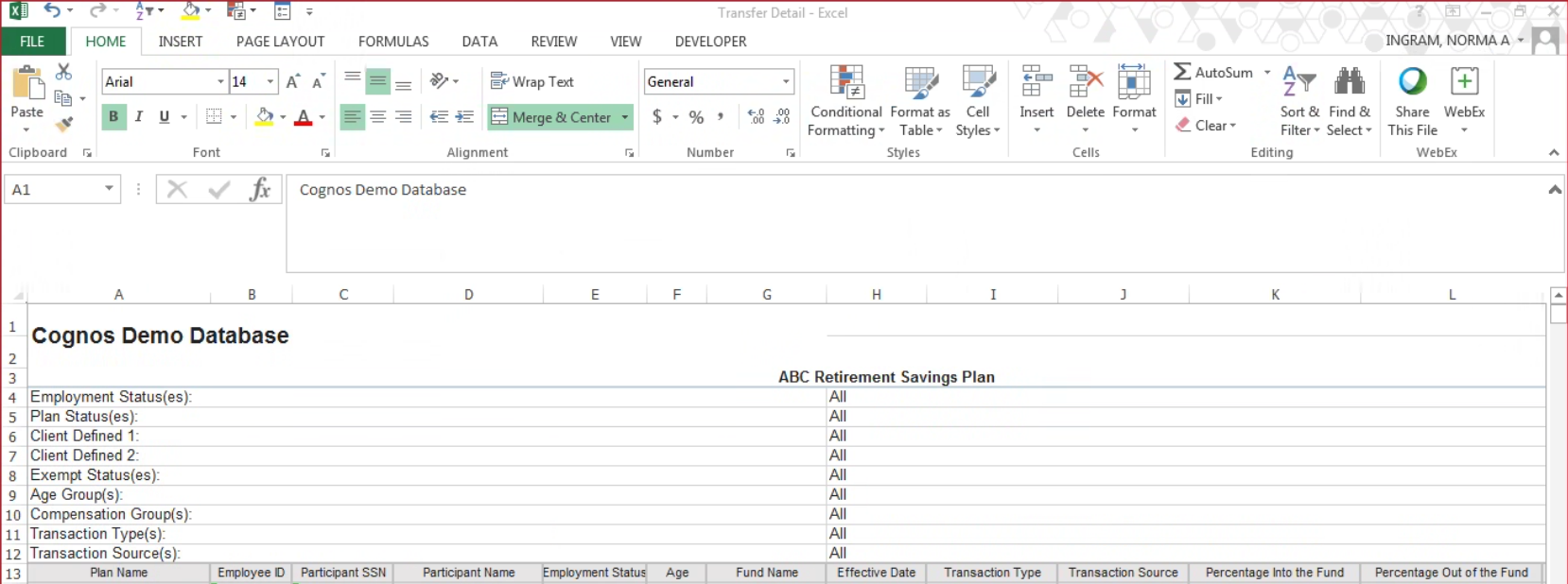1568x584 pixels.
Task: Expand the Borders dropdown arrow
Action: tap(234, 117)
